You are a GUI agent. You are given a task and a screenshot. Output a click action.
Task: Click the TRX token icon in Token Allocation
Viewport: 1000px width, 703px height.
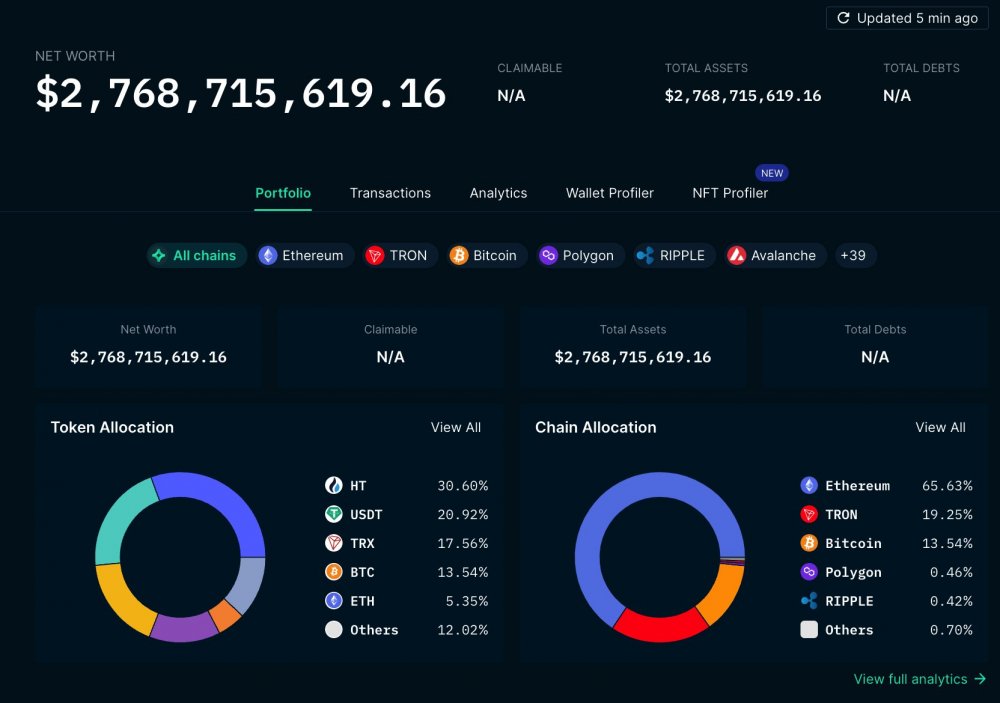pos(334,543)
